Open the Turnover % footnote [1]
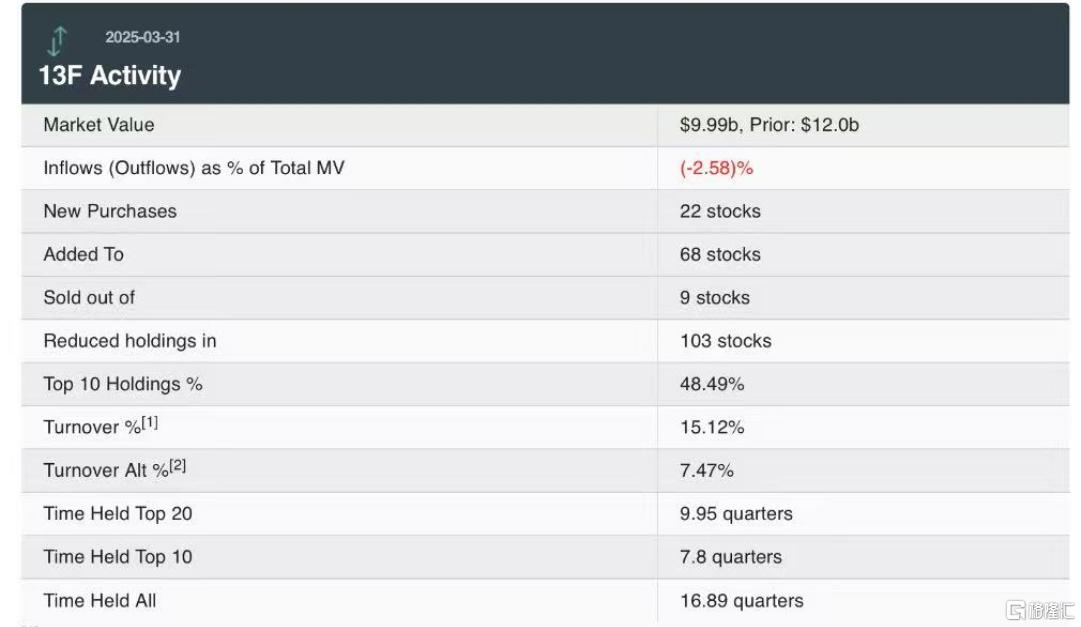Viewport: 1081px width, 627px height. pyautogui.click(x=150, y=422)
